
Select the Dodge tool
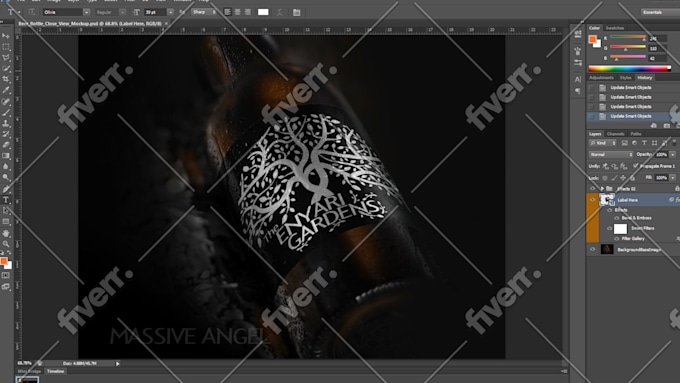click(6, 177)
